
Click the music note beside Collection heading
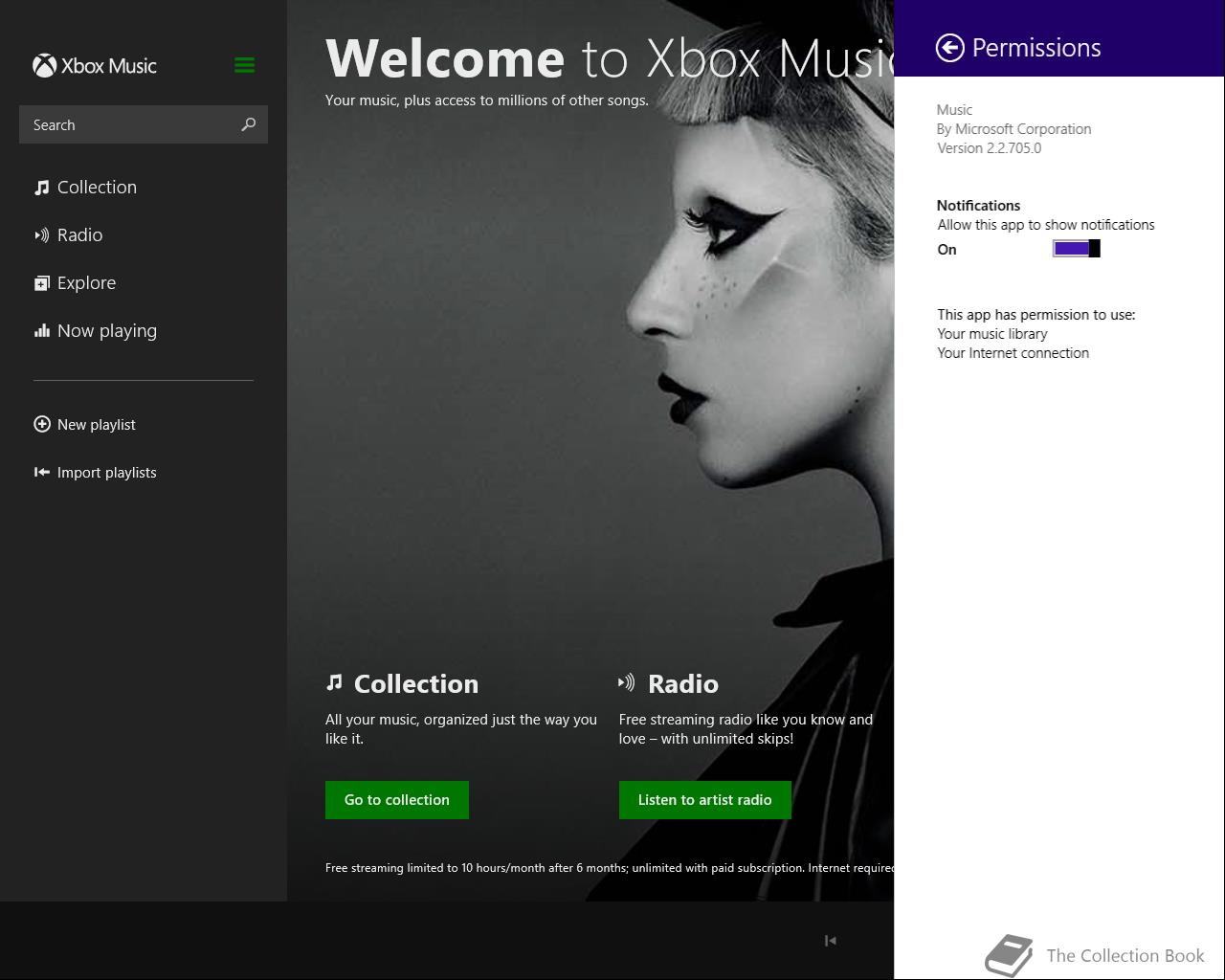click(334, 682)
